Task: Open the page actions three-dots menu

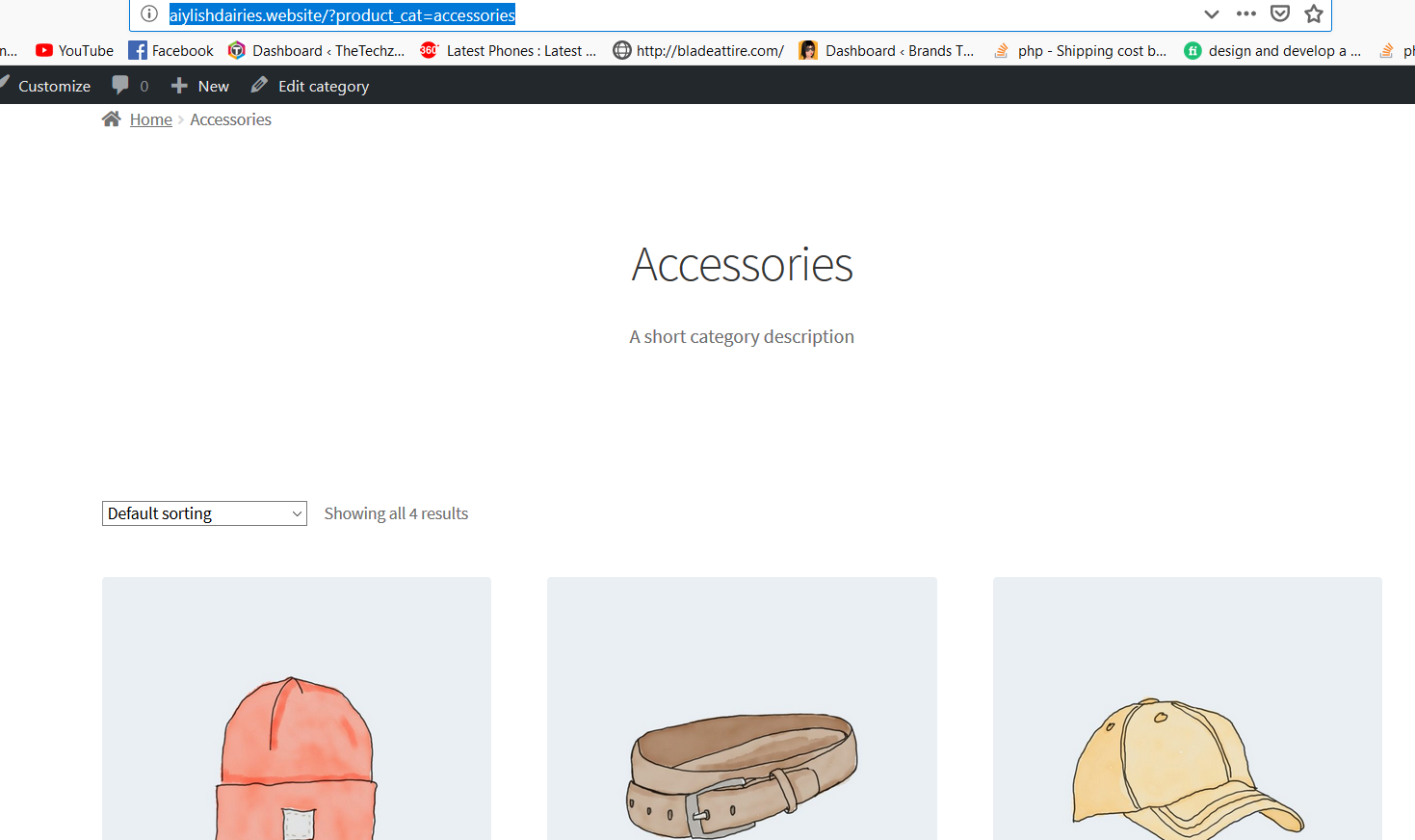Action: coord(1246,13)
